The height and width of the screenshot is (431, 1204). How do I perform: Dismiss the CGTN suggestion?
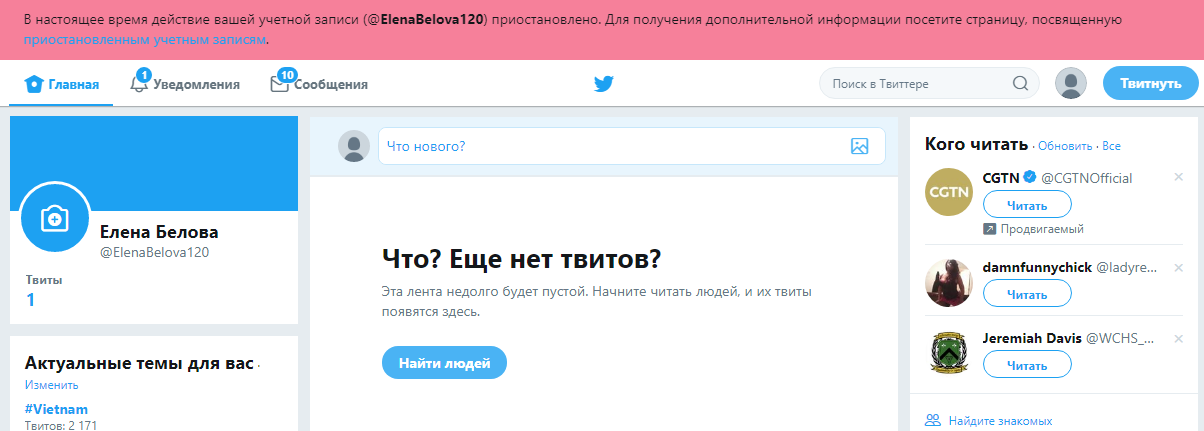click(x=1178, y=177)
